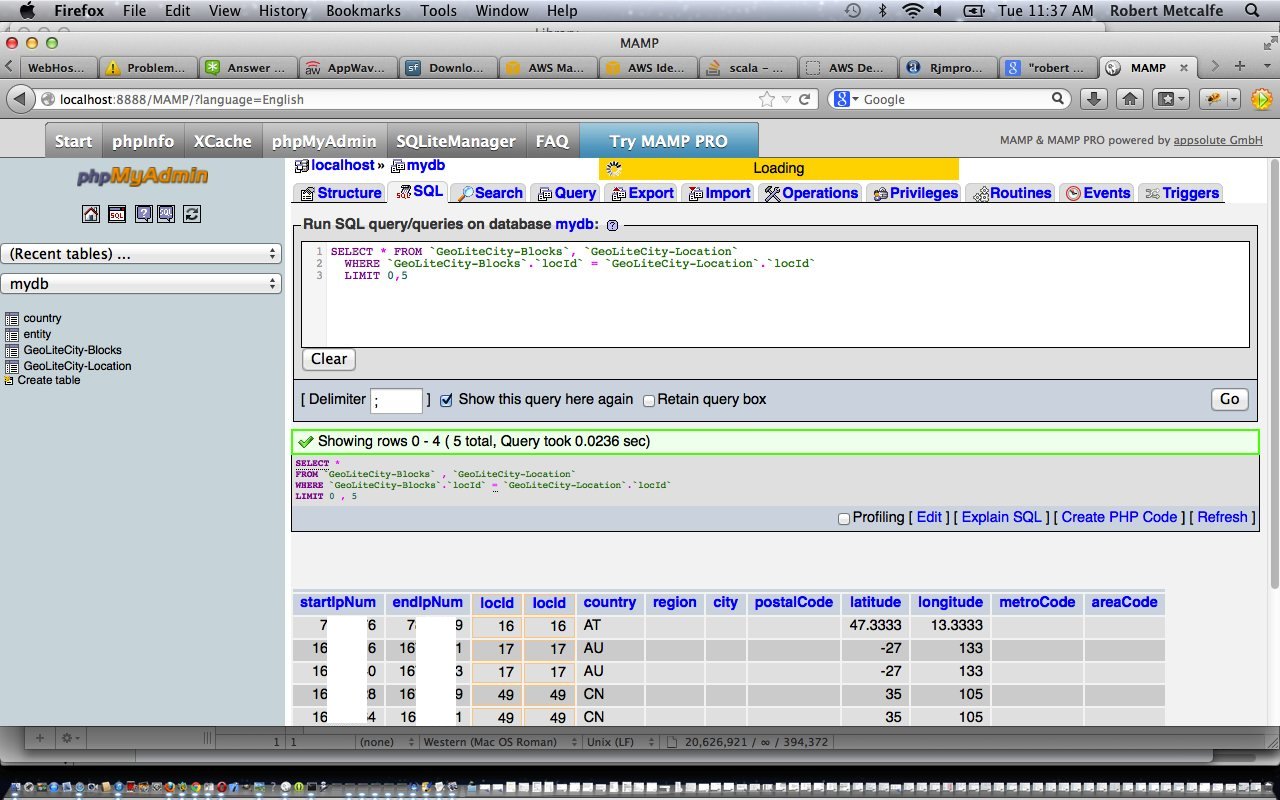Switch to the Export tab
Image resolution: width=1280 pixels, height=800 pixels.
[x=642, y=193]
